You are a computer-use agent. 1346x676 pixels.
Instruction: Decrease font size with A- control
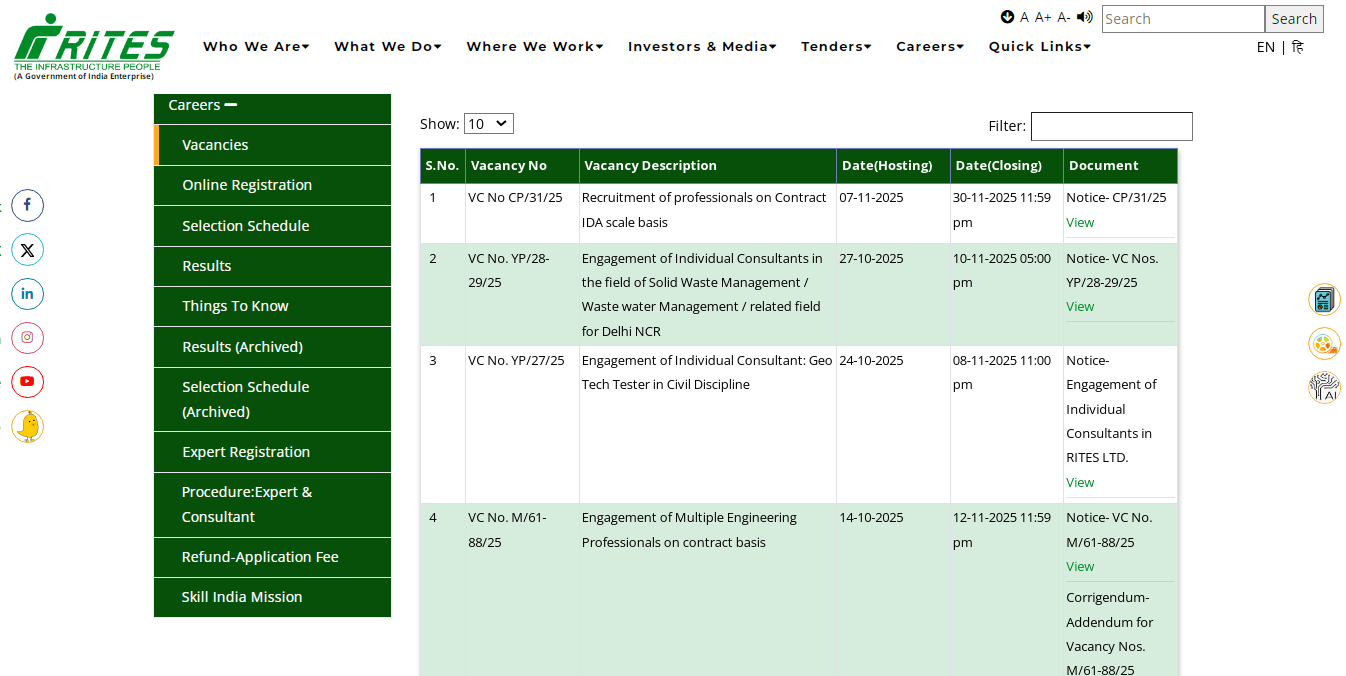pos(1063,17)
